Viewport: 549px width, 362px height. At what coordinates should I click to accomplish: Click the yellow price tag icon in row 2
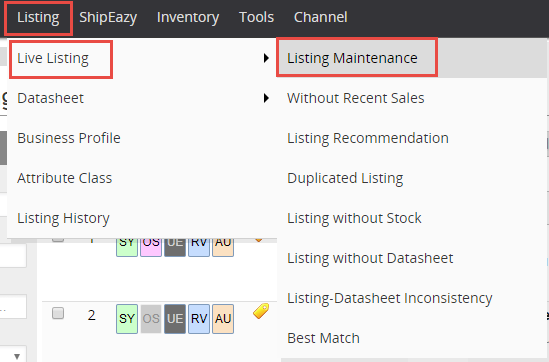click(x=261, y=311)
